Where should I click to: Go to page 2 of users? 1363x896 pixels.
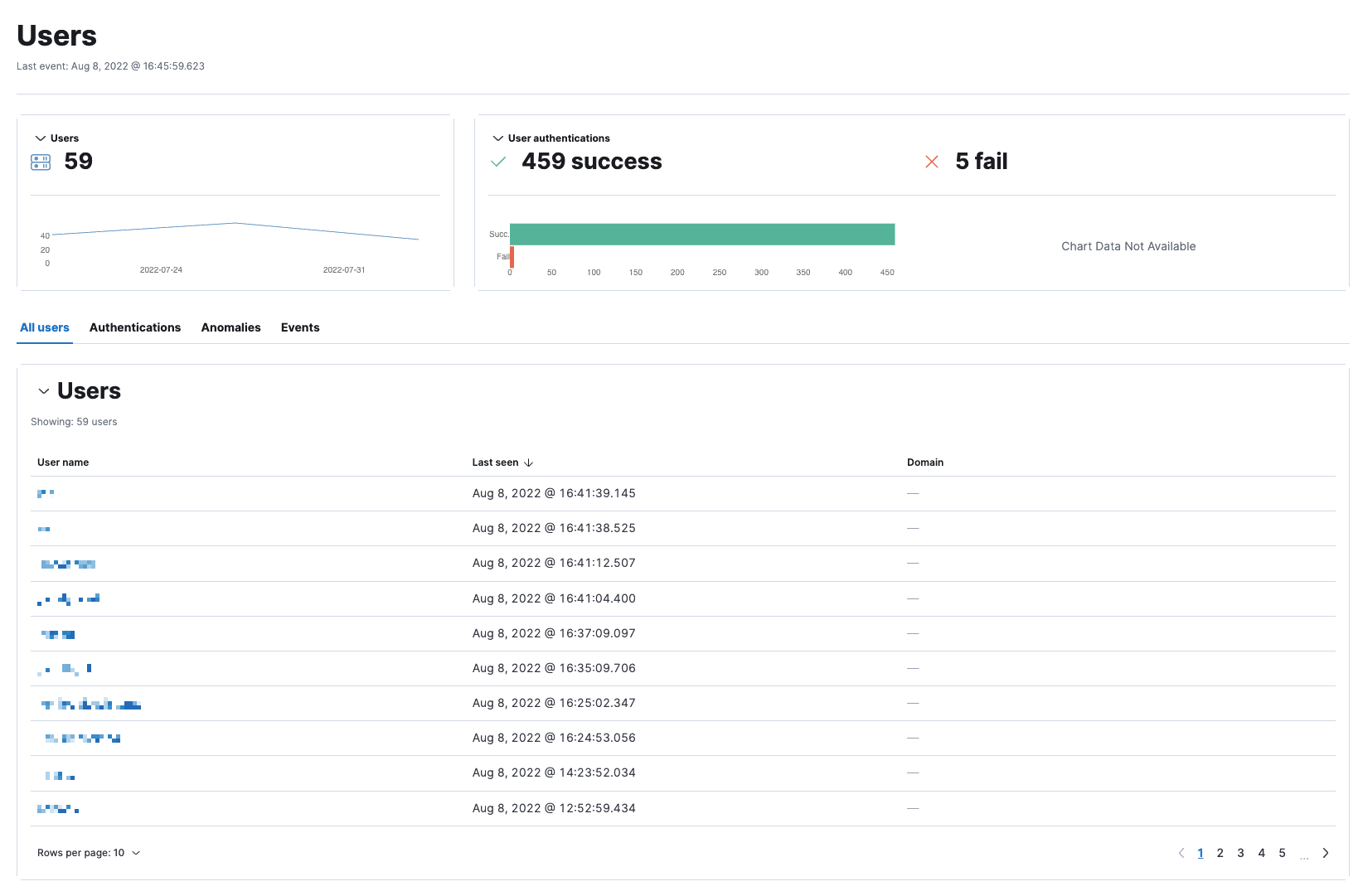(1220, 852)
